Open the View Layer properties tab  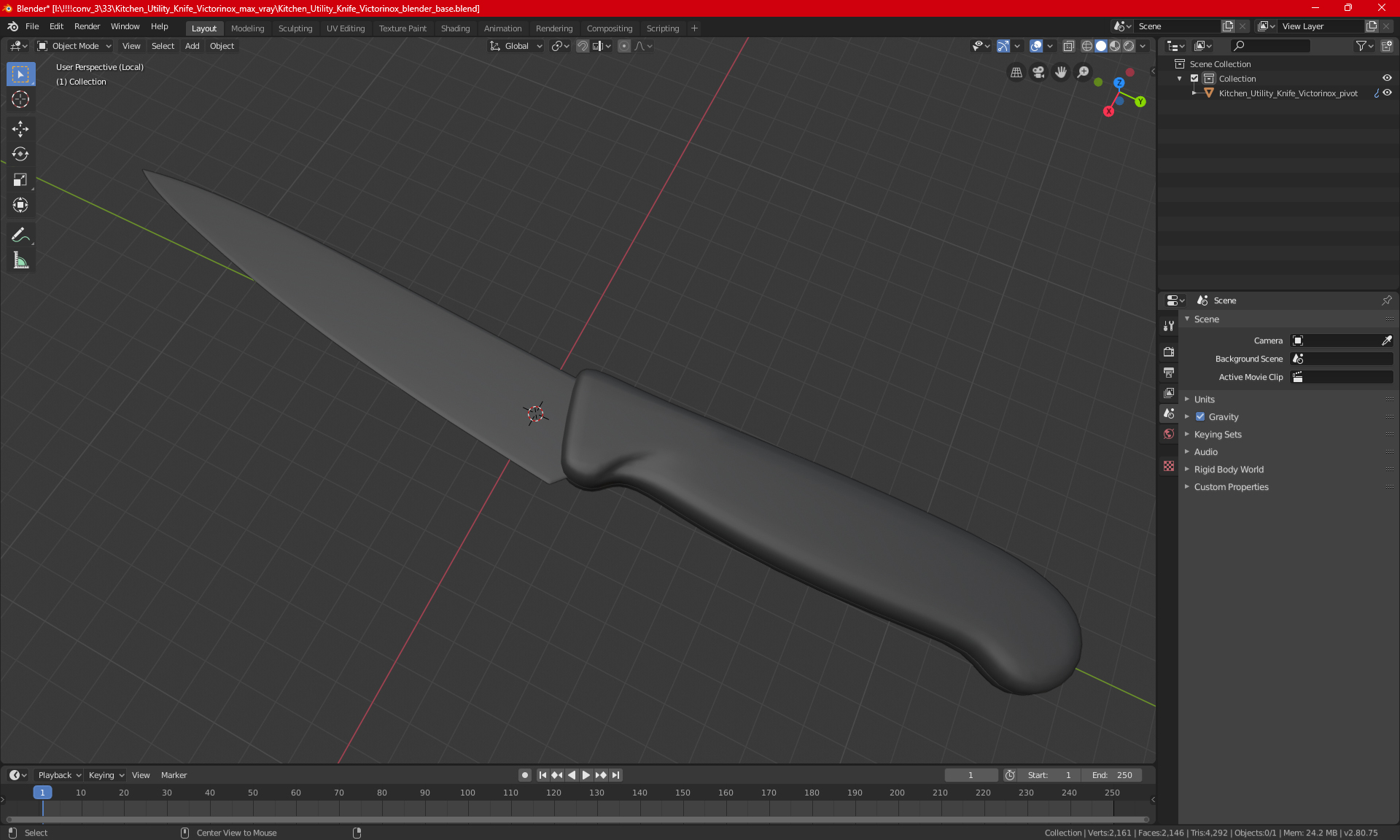coord(1169,392)
